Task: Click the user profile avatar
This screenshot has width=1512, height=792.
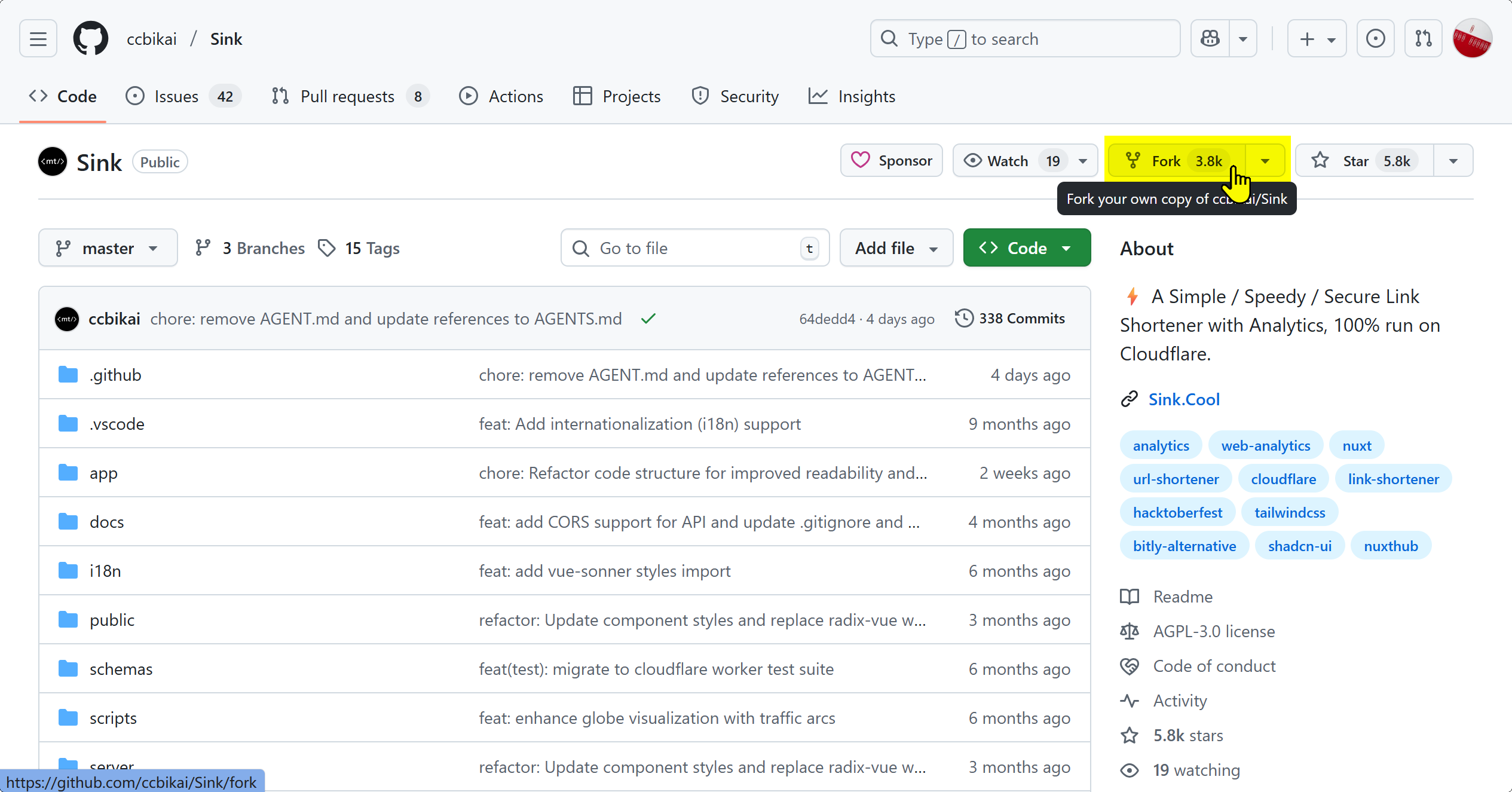Action: pos(1472,39)
